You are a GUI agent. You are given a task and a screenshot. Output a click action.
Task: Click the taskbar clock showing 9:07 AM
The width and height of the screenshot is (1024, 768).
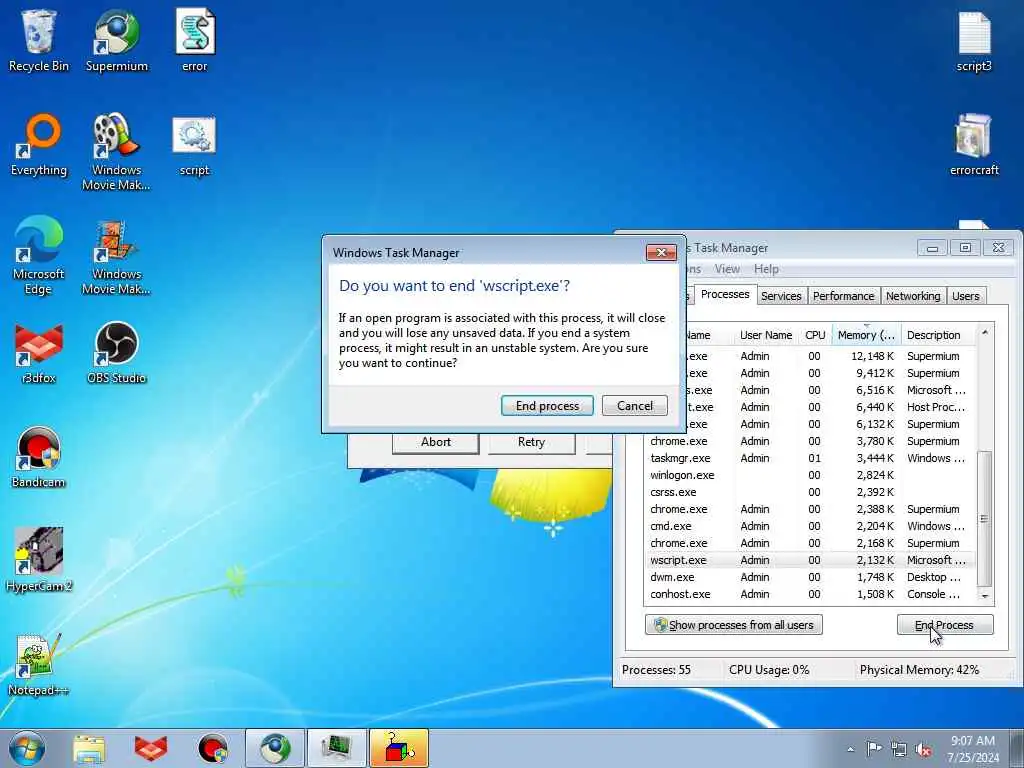(x=973, y=749)
